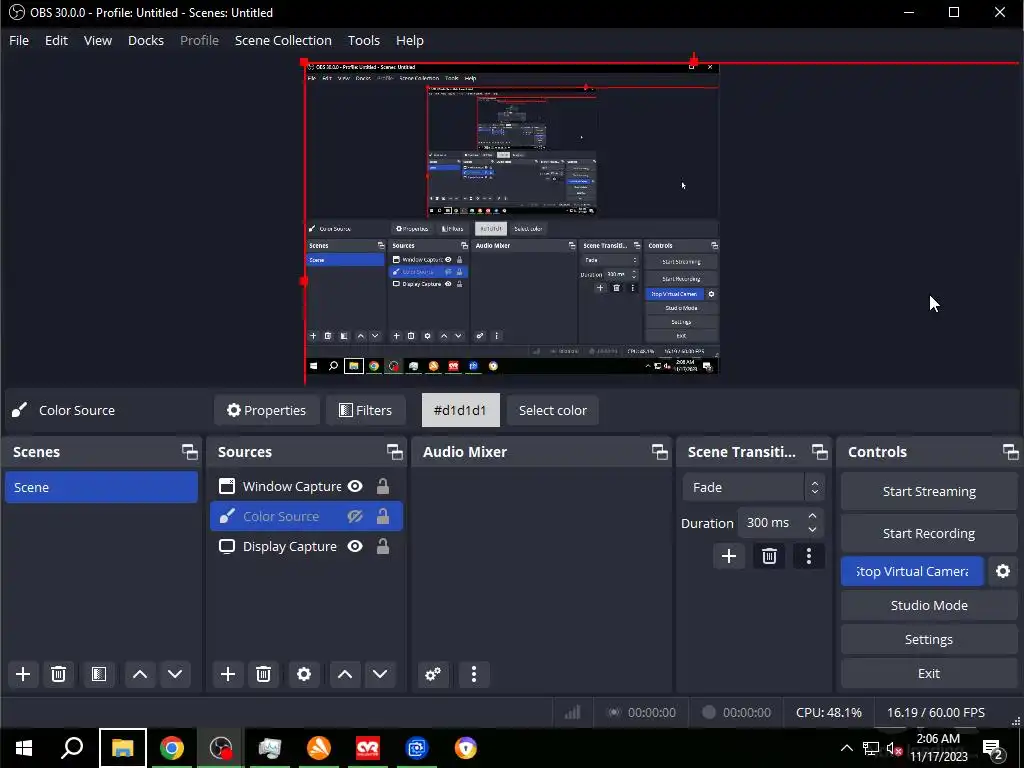Show hidden system tray icons chevron

click(846, 748)
